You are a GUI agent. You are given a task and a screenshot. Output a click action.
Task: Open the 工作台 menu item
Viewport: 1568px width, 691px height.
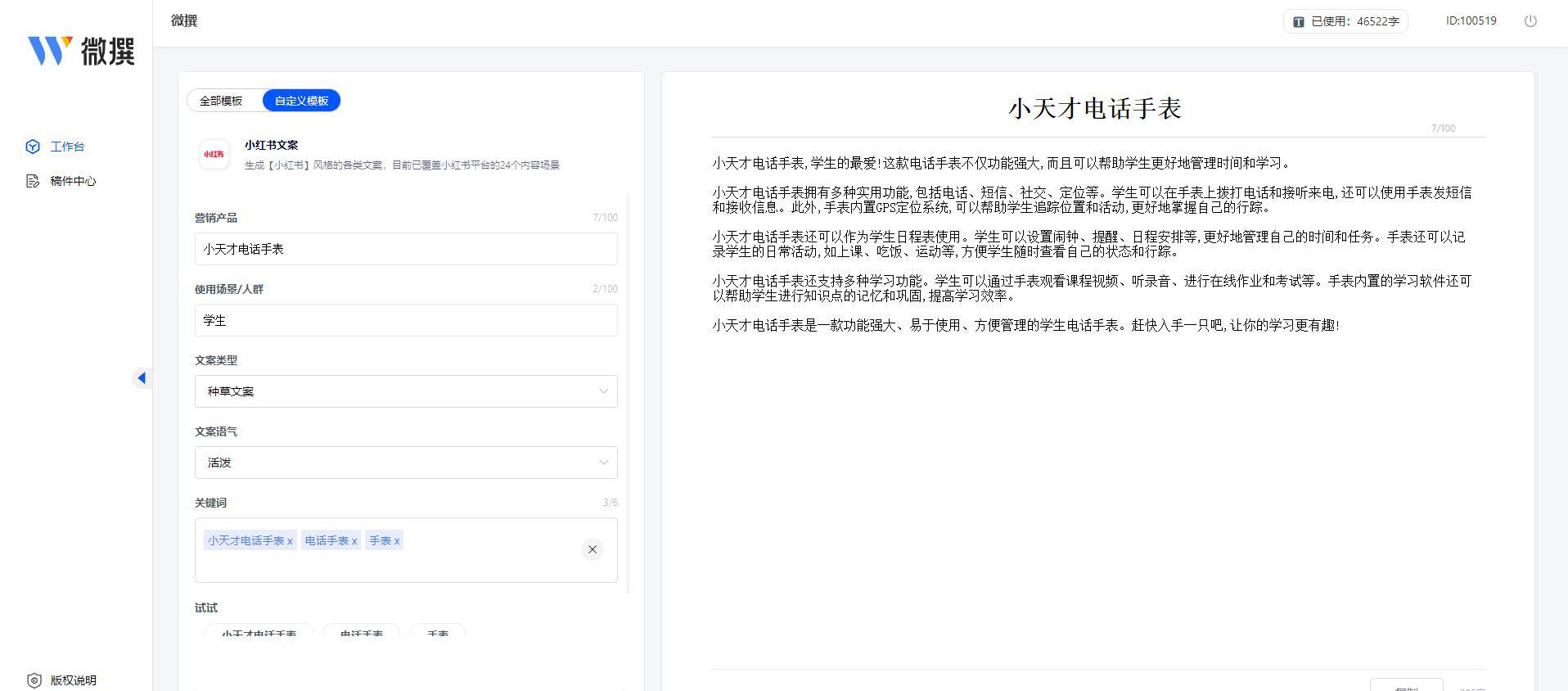(x=67, y=147)
